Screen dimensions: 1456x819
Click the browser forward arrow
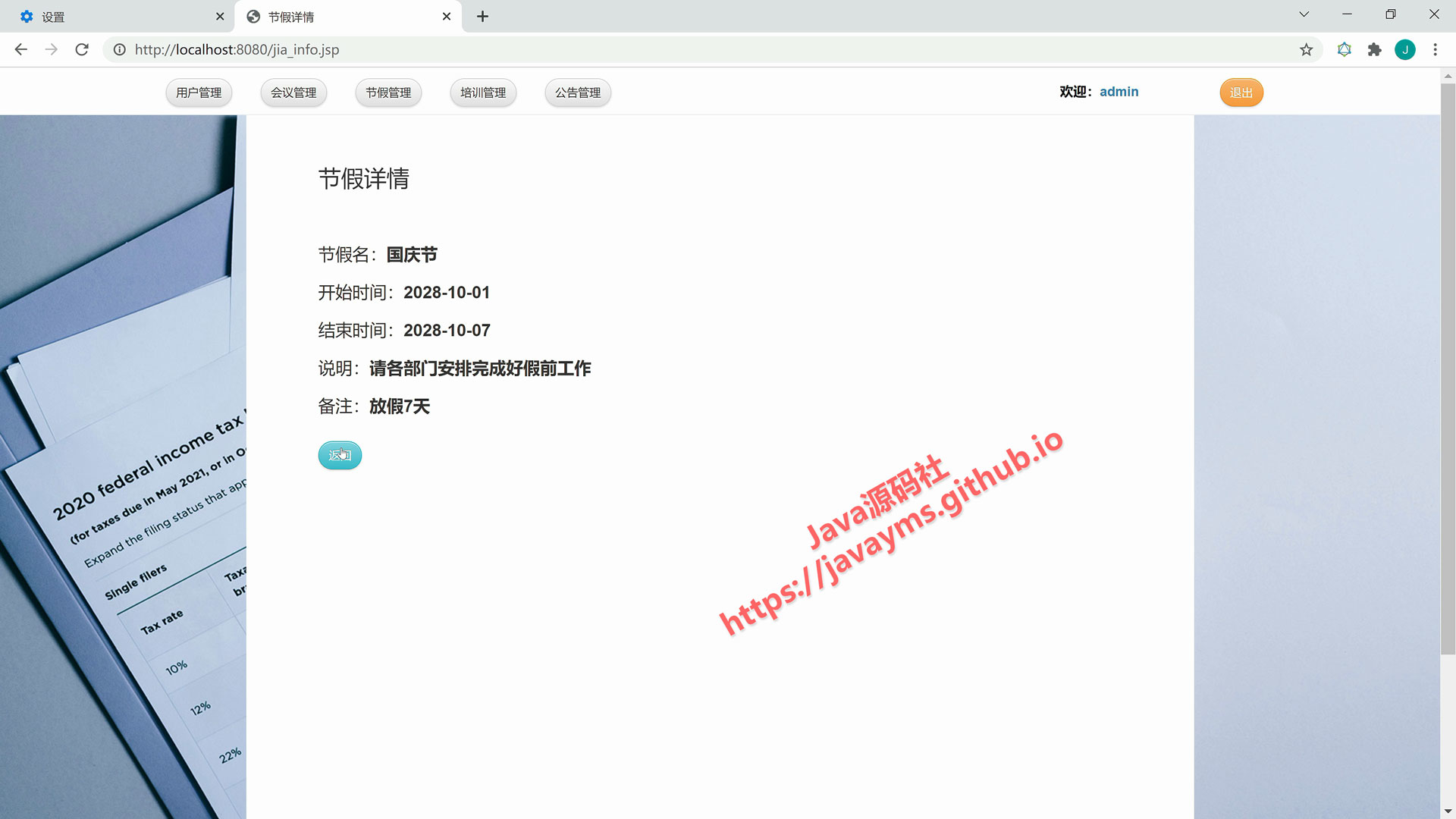coord(51,49)
